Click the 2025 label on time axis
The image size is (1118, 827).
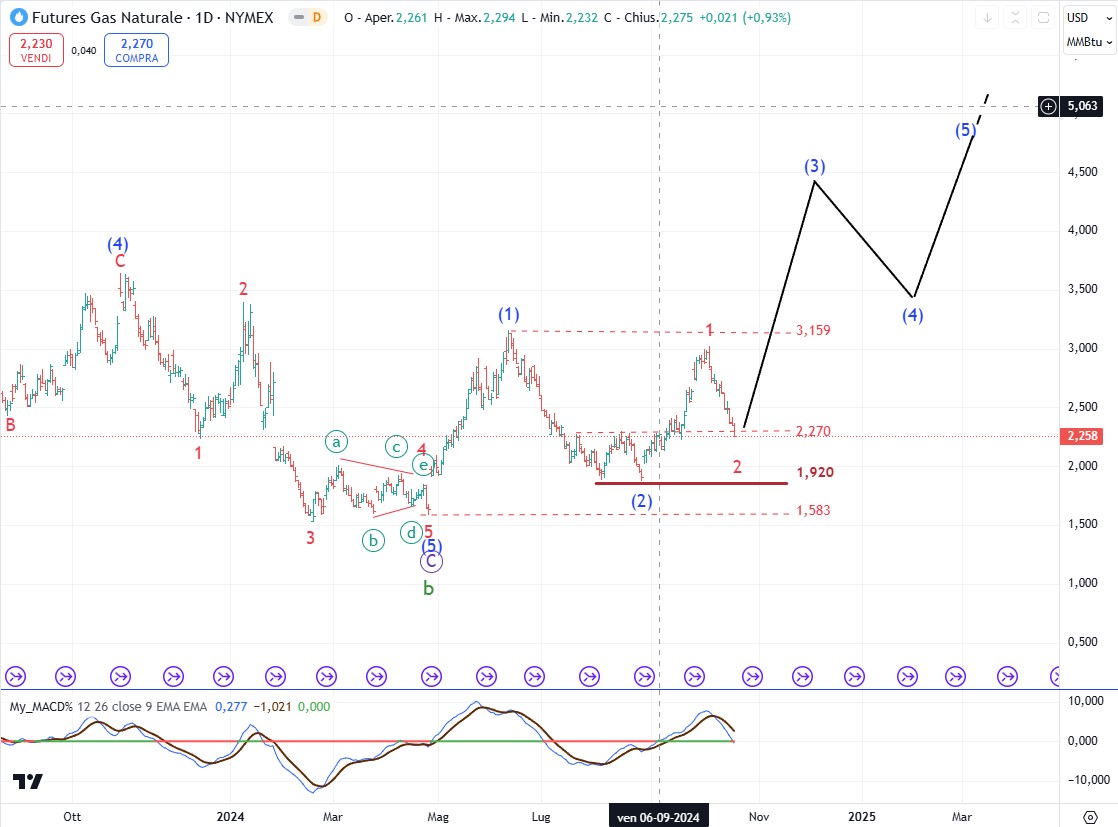pos(861,817)
